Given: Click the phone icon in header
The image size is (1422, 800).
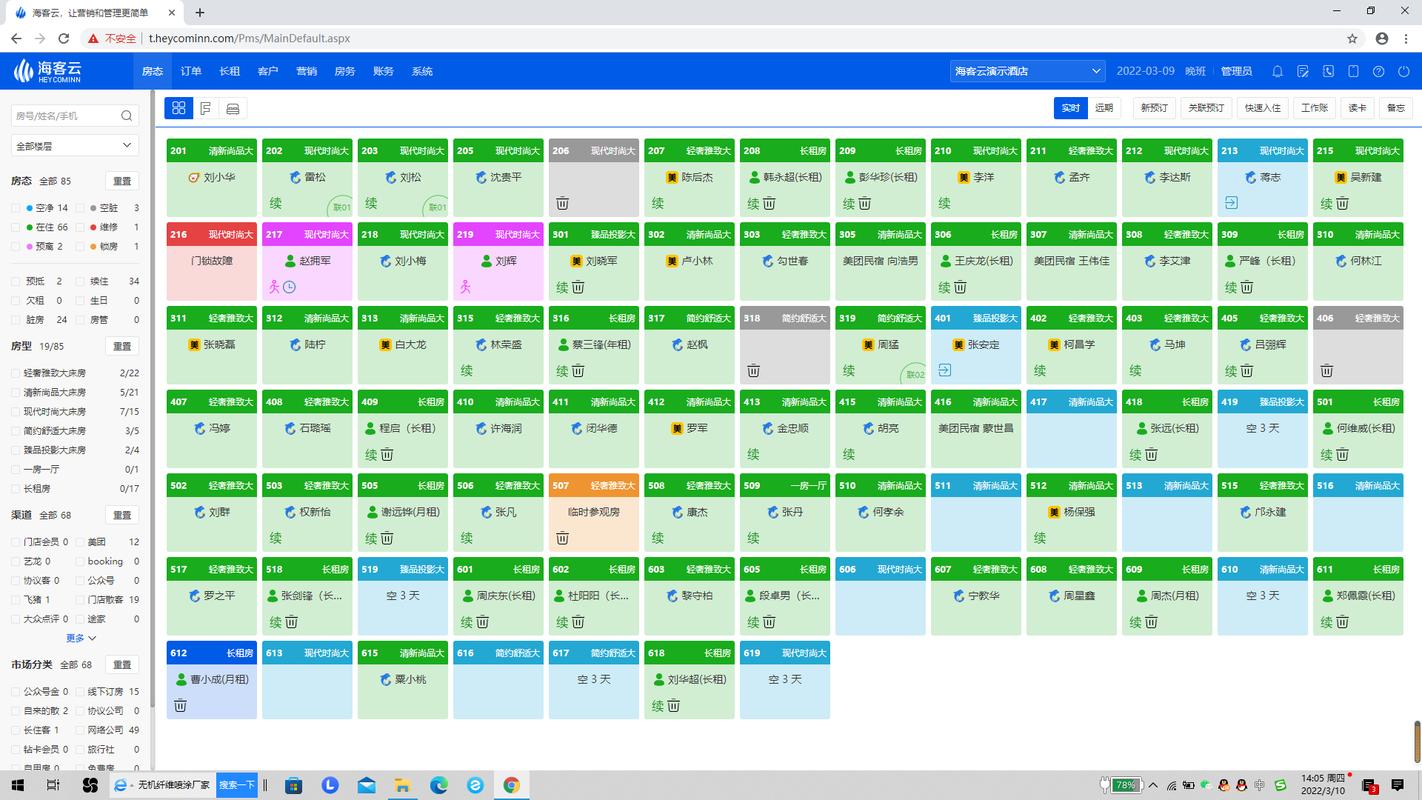Looking at the screenshot, I should click(x=1328, y=71).
